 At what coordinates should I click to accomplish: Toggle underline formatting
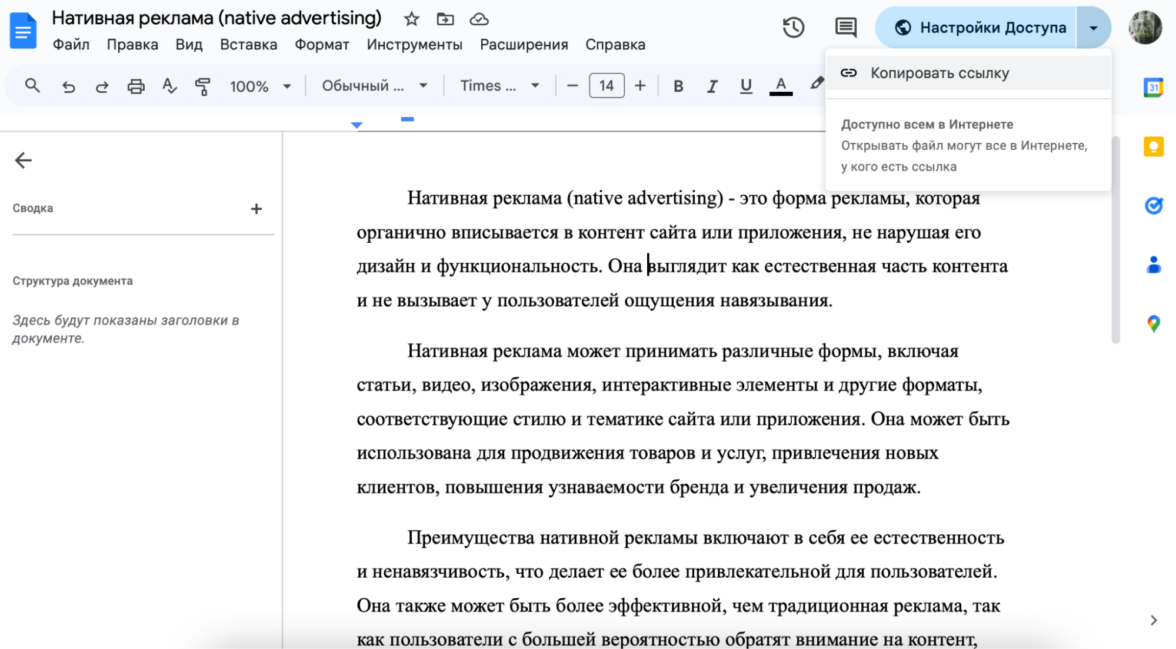pyautogui.click(x=746, y=86)
